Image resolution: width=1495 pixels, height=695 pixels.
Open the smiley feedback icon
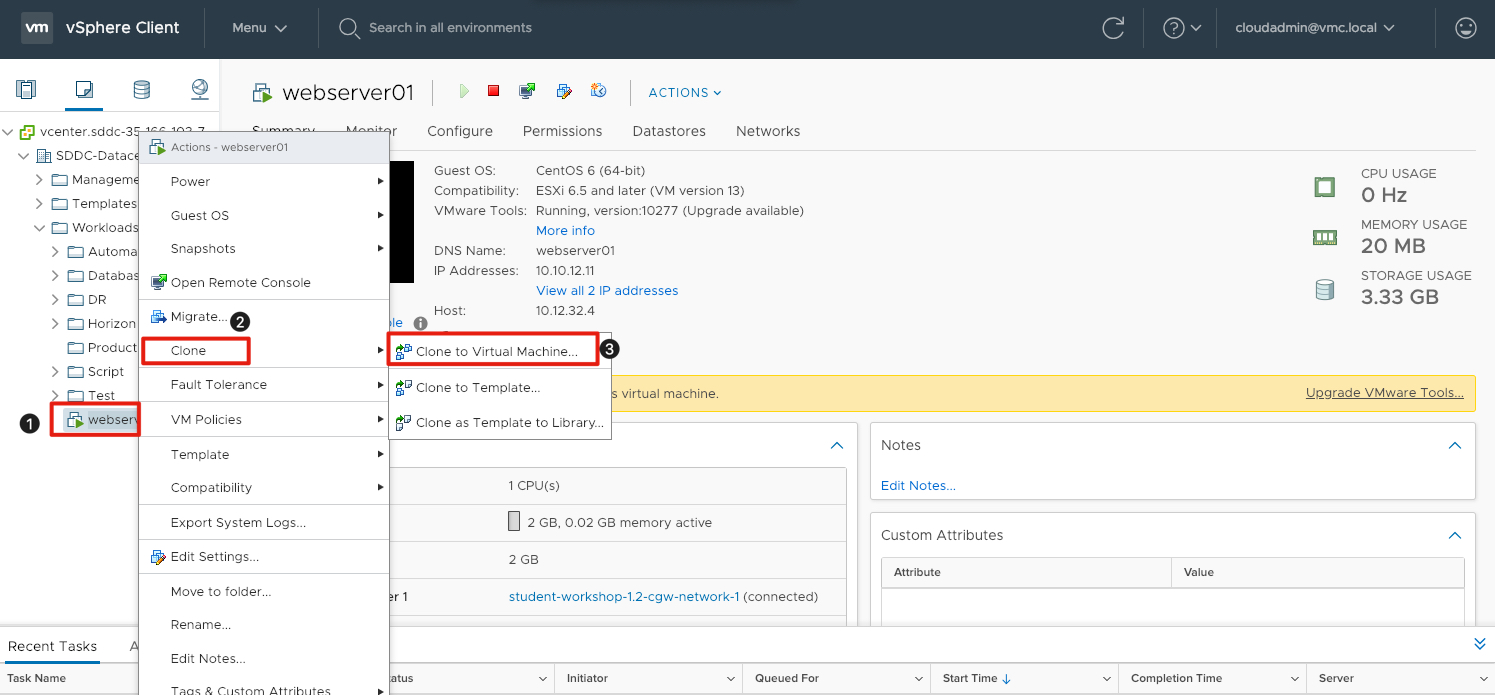click(1466, 28)
